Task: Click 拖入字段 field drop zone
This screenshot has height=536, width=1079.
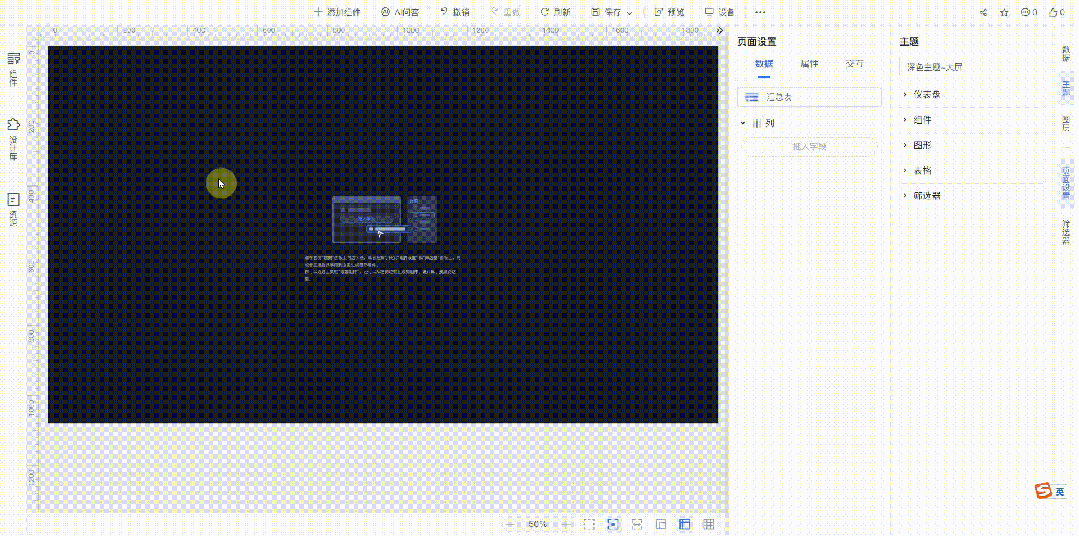Action: pyautogui.click(x=809, y=147)
